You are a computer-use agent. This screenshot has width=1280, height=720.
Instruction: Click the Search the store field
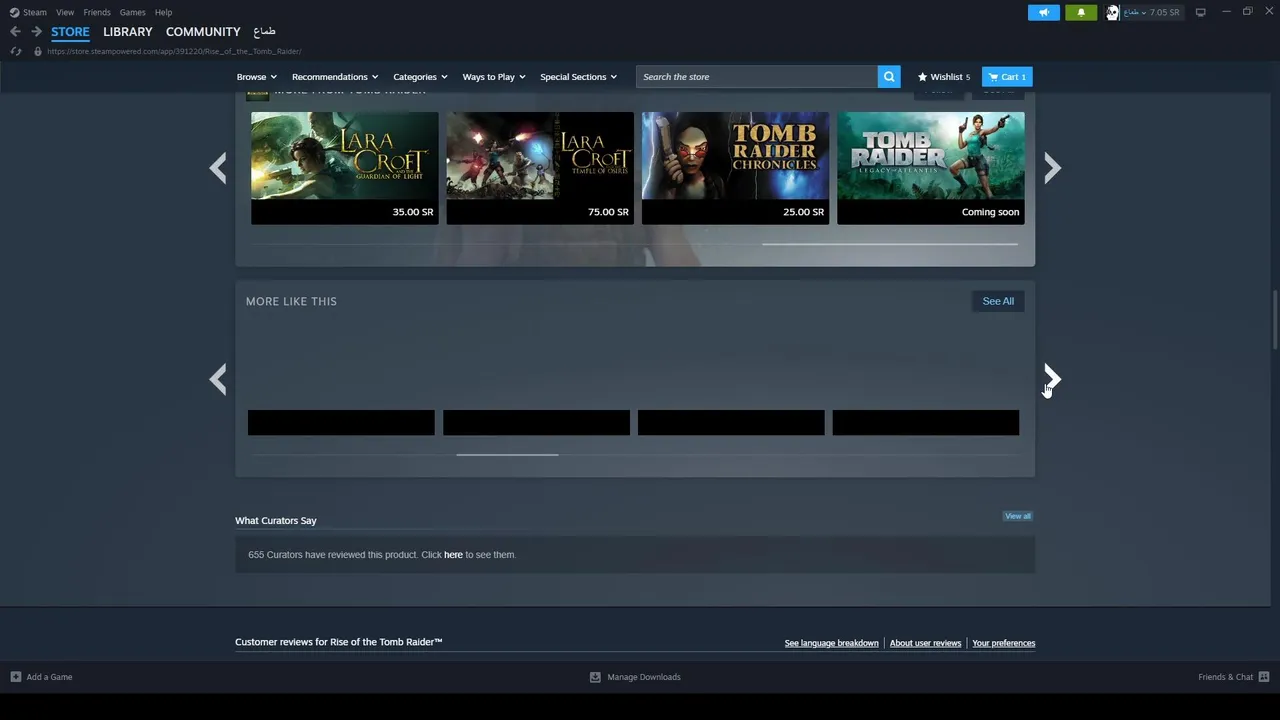(757, 77)
